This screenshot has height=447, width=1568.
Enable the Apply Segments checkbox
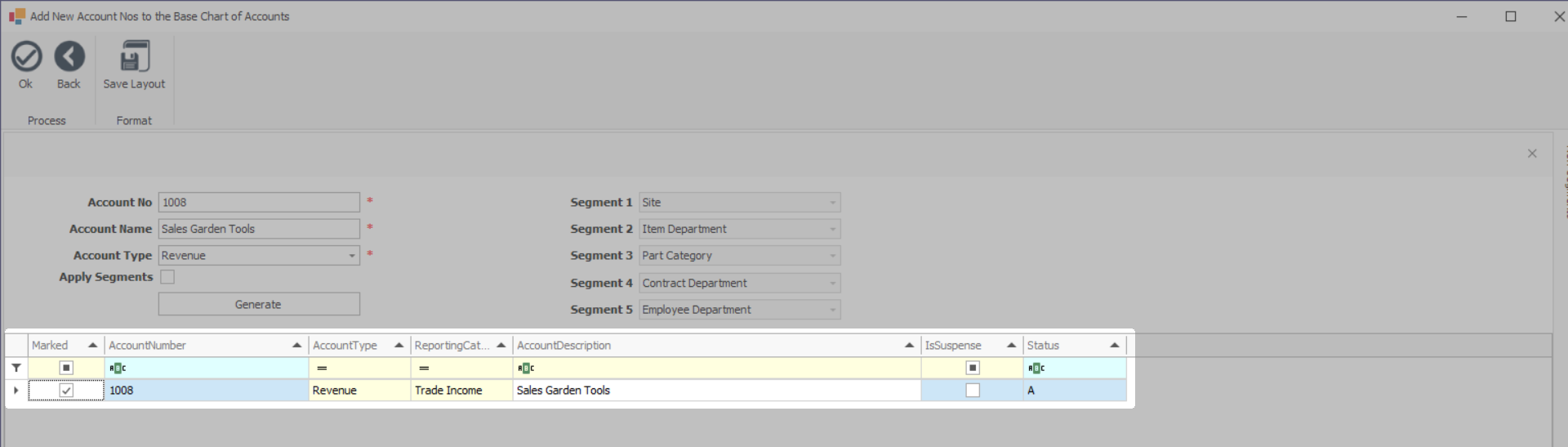click(167, 277)
